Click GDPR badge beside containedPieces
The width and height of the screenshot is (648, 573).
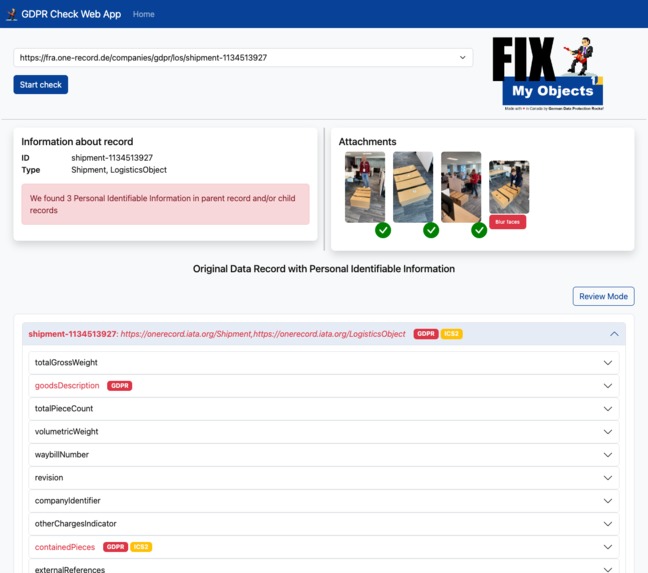point(115,547)
